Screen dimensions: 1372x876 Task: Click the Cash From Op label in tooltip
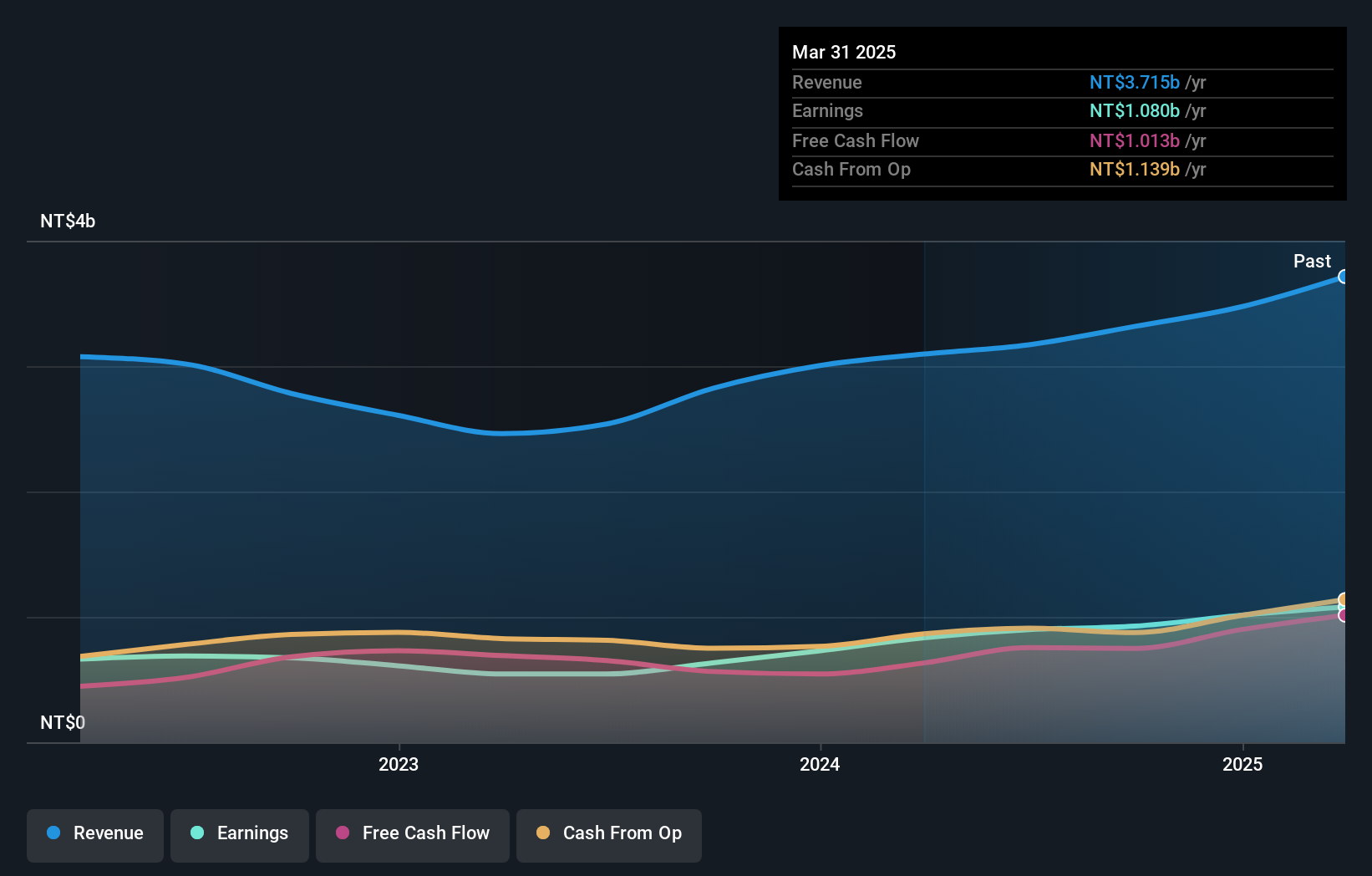pyautogui.click(x=851, y=169)
